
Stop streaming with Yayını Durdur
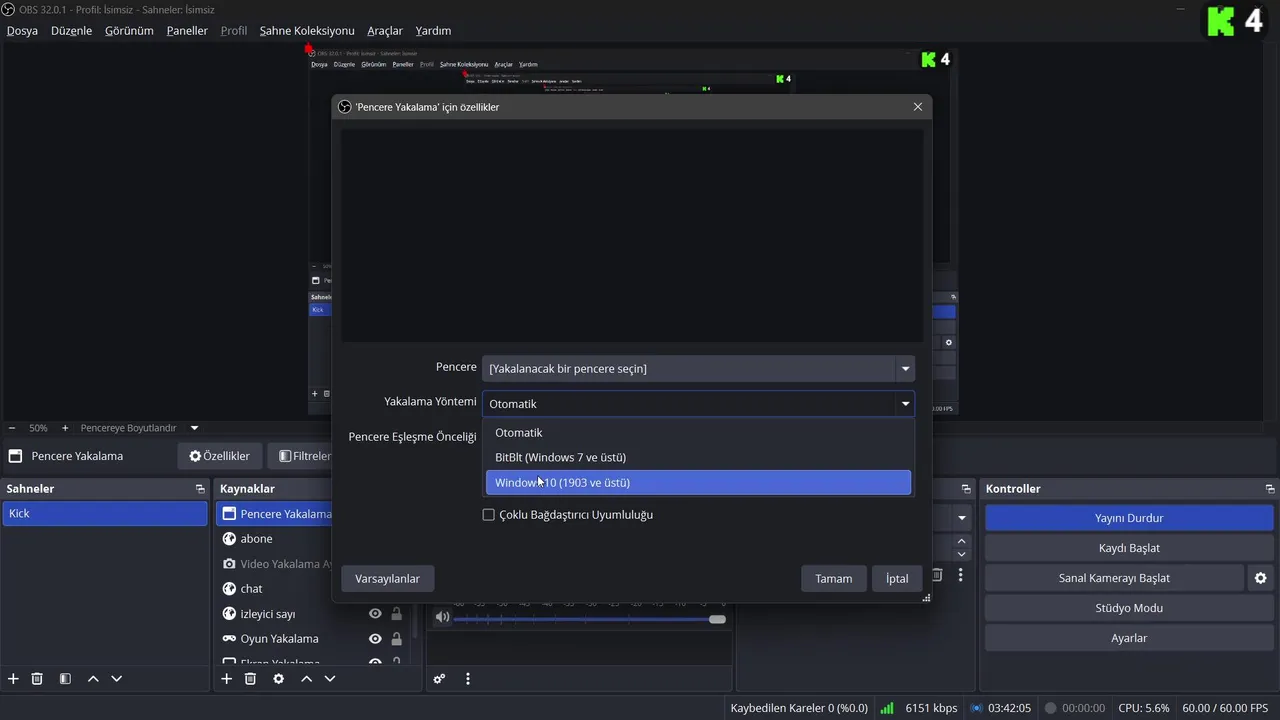pyautogui.click(x=1129, y=518)
